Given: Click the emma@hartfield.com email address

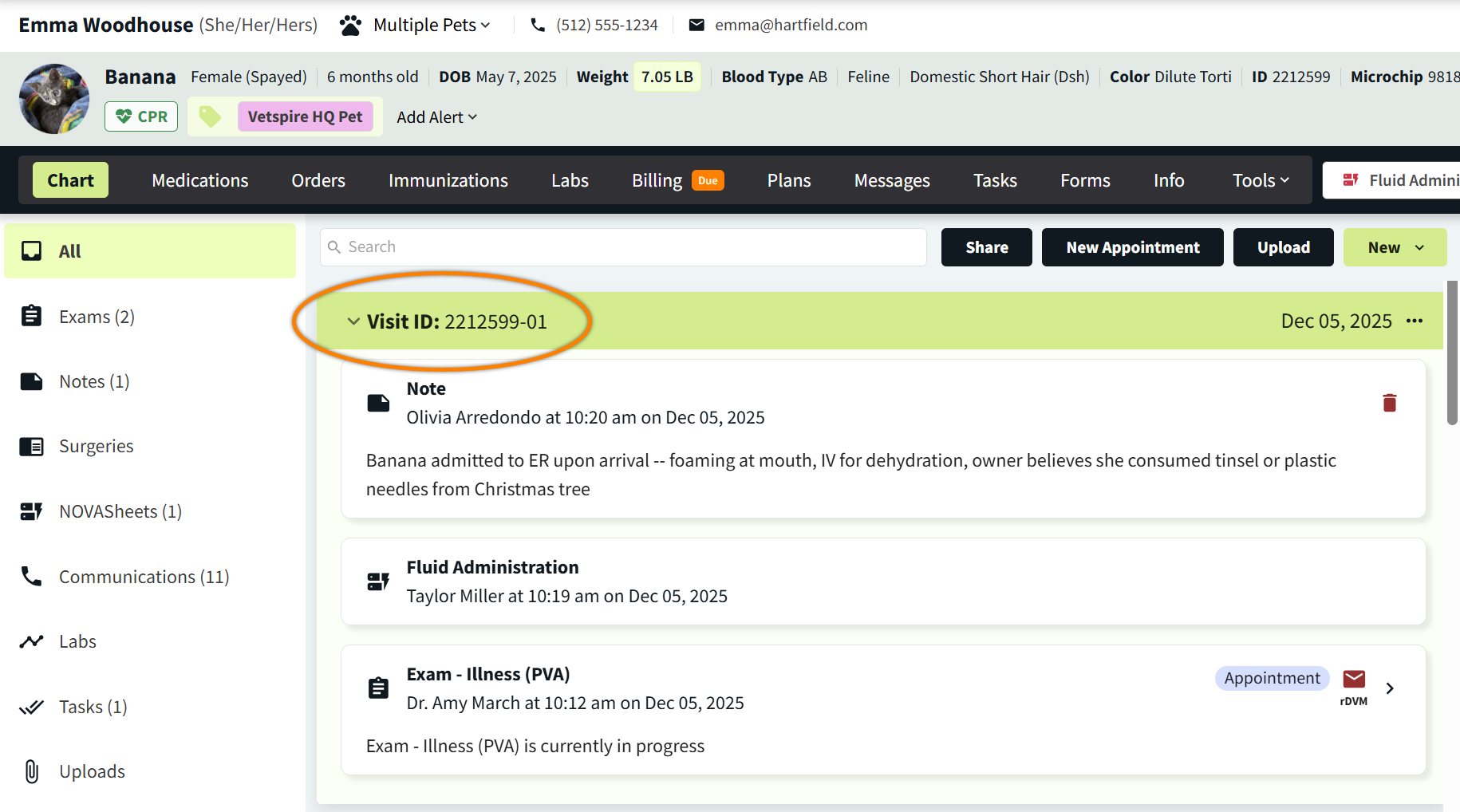Looking at the screenshot, I should point(791,26).
